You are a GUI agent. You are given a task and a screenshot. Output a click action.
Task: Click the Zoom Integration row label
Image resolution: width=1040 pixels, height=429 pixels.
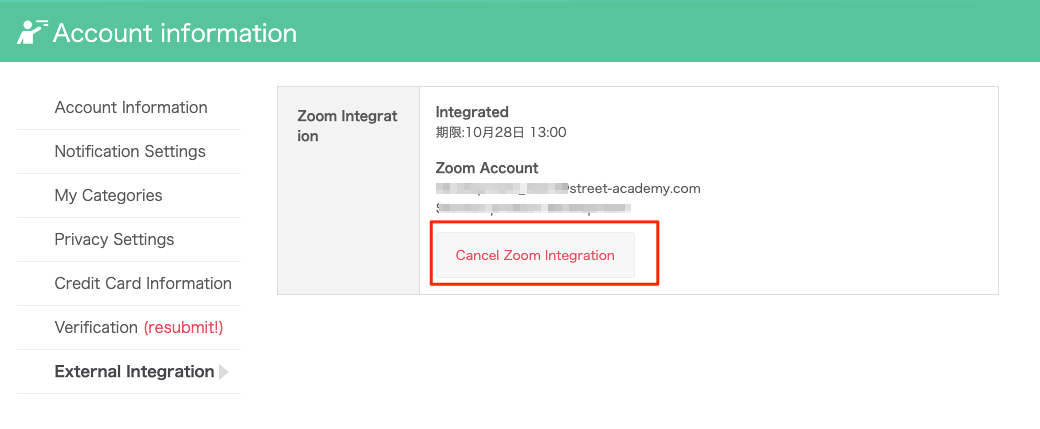(x=347, y=126)
